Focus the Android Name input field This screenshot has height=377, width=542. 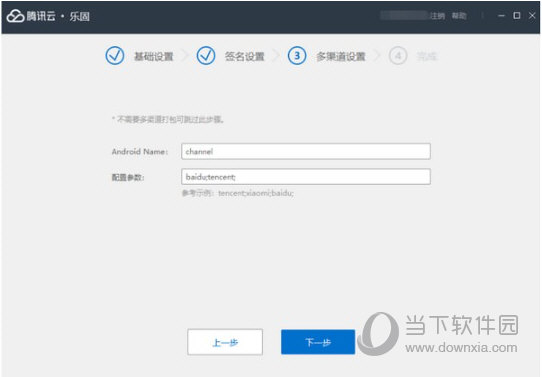tap(306, 151)
